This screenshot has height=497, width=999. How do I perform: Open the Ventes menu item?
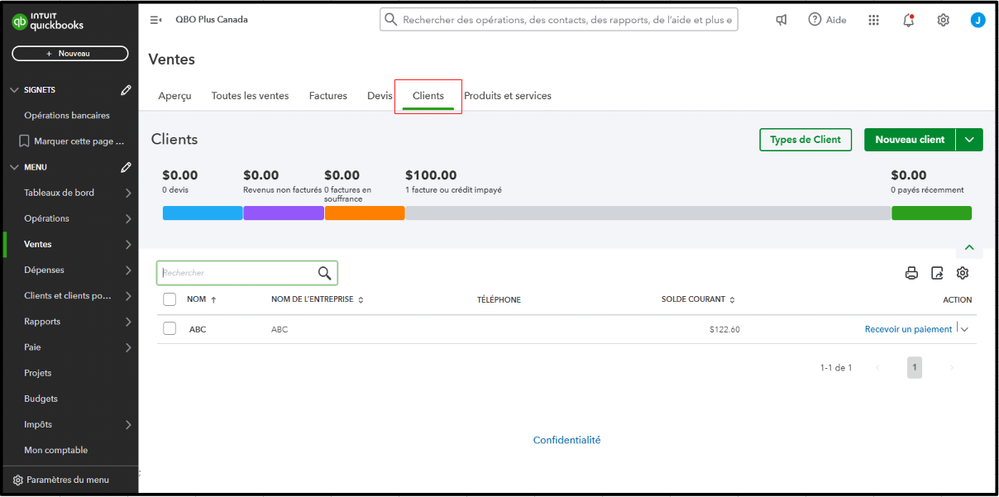pos(38,244)
